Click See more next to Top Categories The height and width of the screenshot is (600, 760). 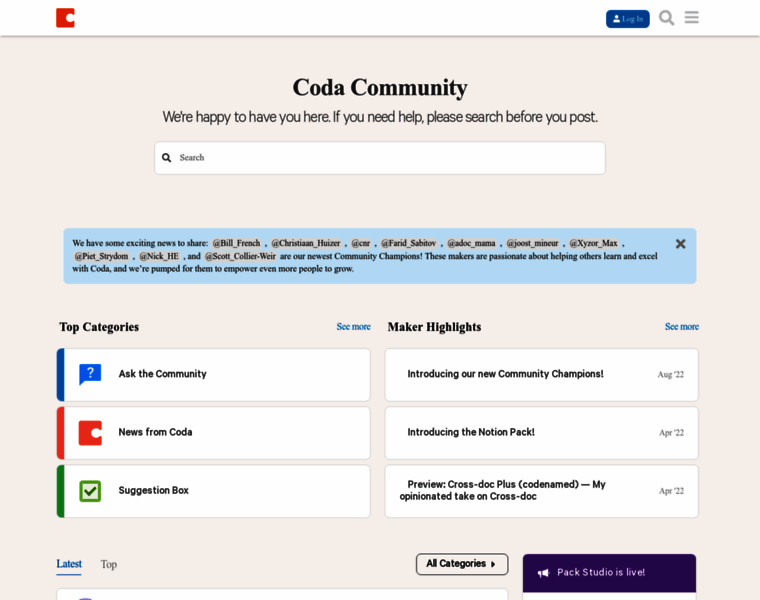pyautogui.click(x=353, y=327)
